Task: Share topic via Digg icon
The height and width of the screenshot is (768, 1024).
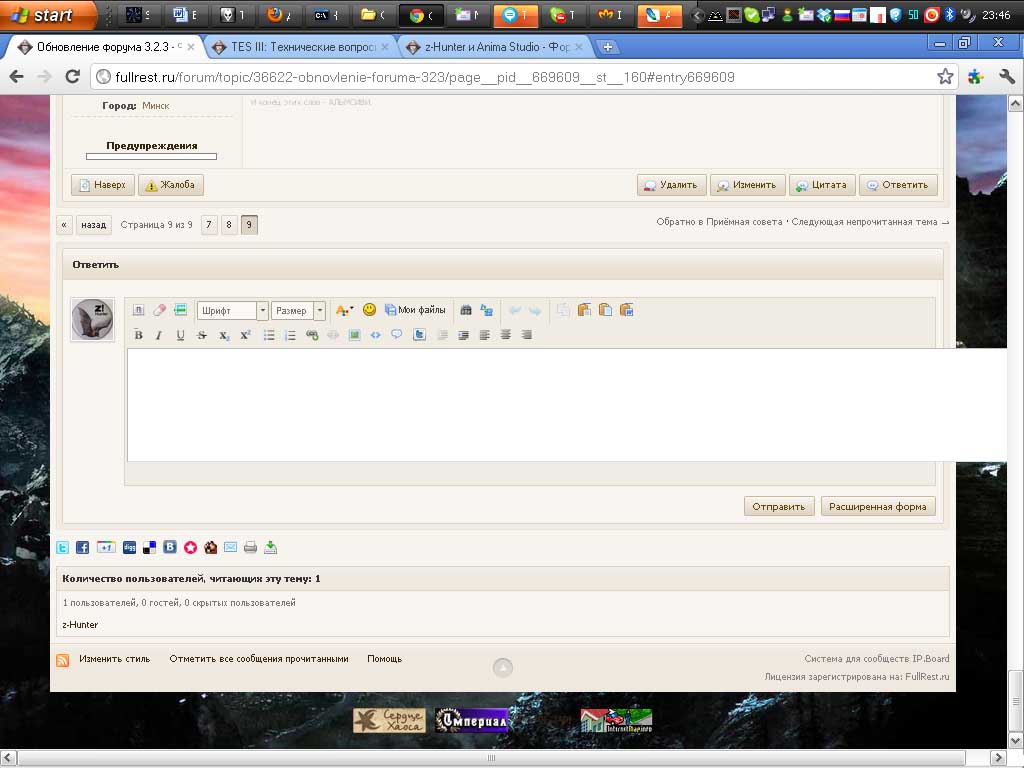Action: coord(129,547)
